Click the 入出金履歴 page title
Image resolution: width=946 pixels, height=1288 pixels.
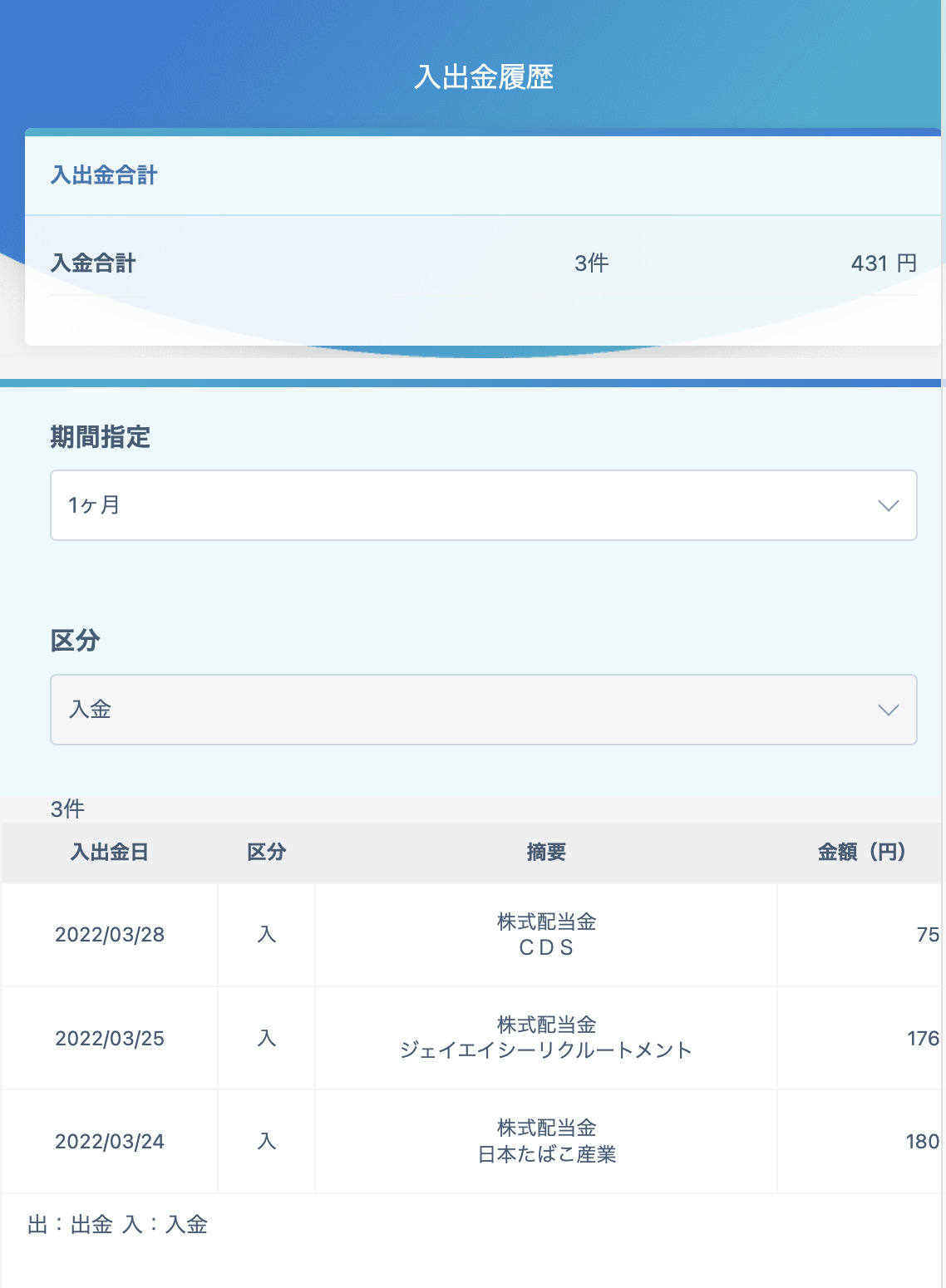(484, 77)
